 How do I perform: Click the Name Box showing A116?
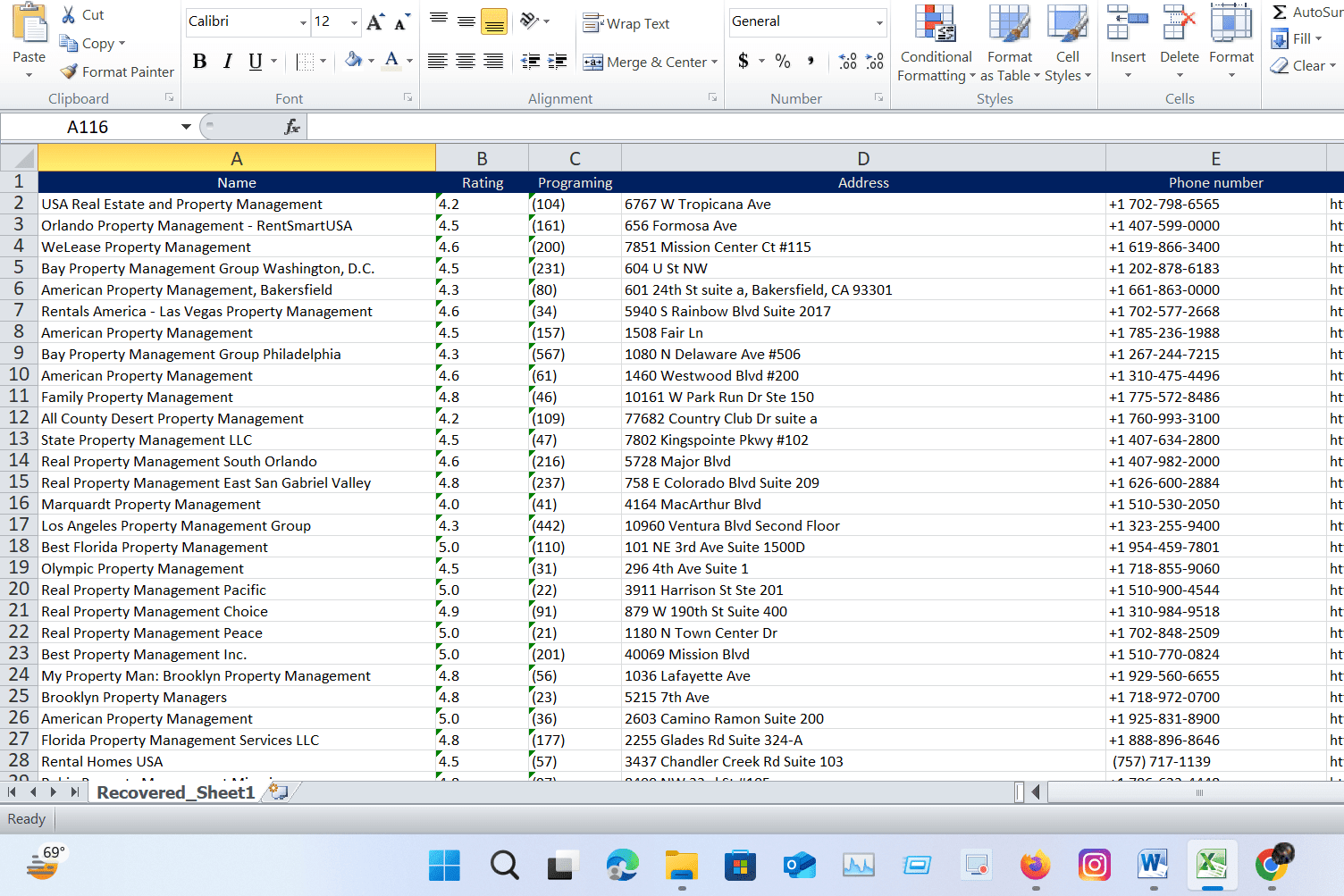point(88,127)
